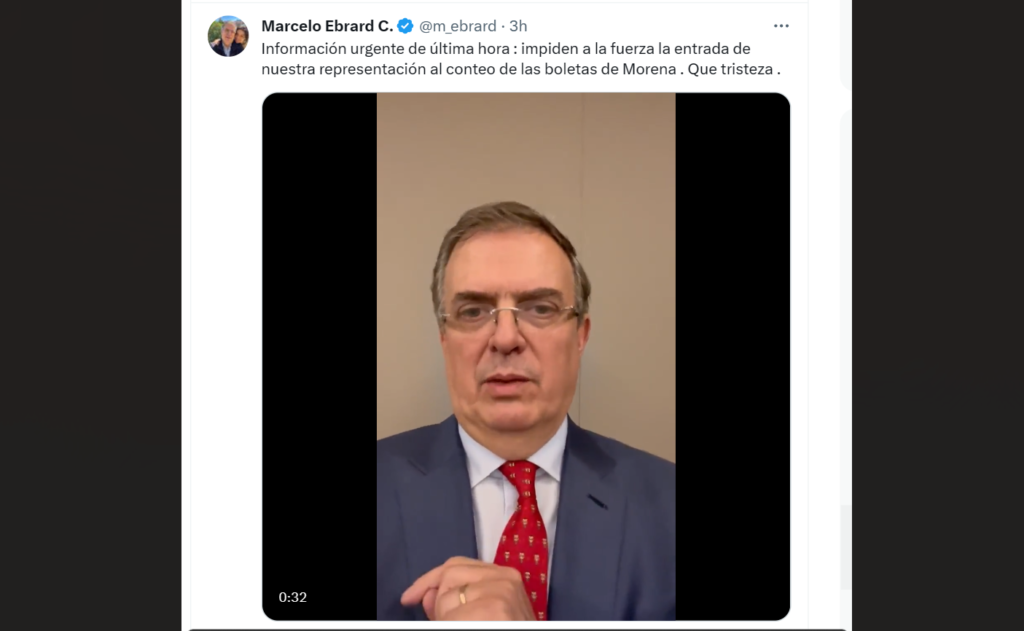Click the video's right black letterbox area
The width and height of the screenshot is (1024, 631).
(732, 356)
